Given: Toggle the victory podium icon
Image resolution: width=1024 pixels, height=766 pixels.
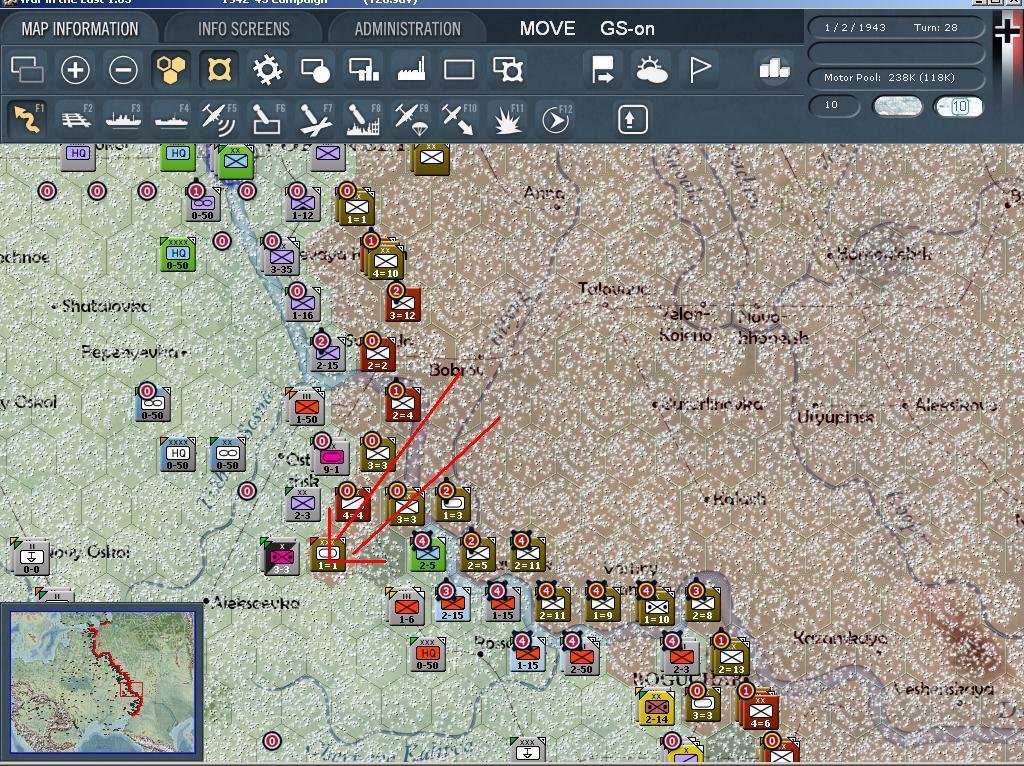Looking at the screenshot, I should (x=774, y=69).
